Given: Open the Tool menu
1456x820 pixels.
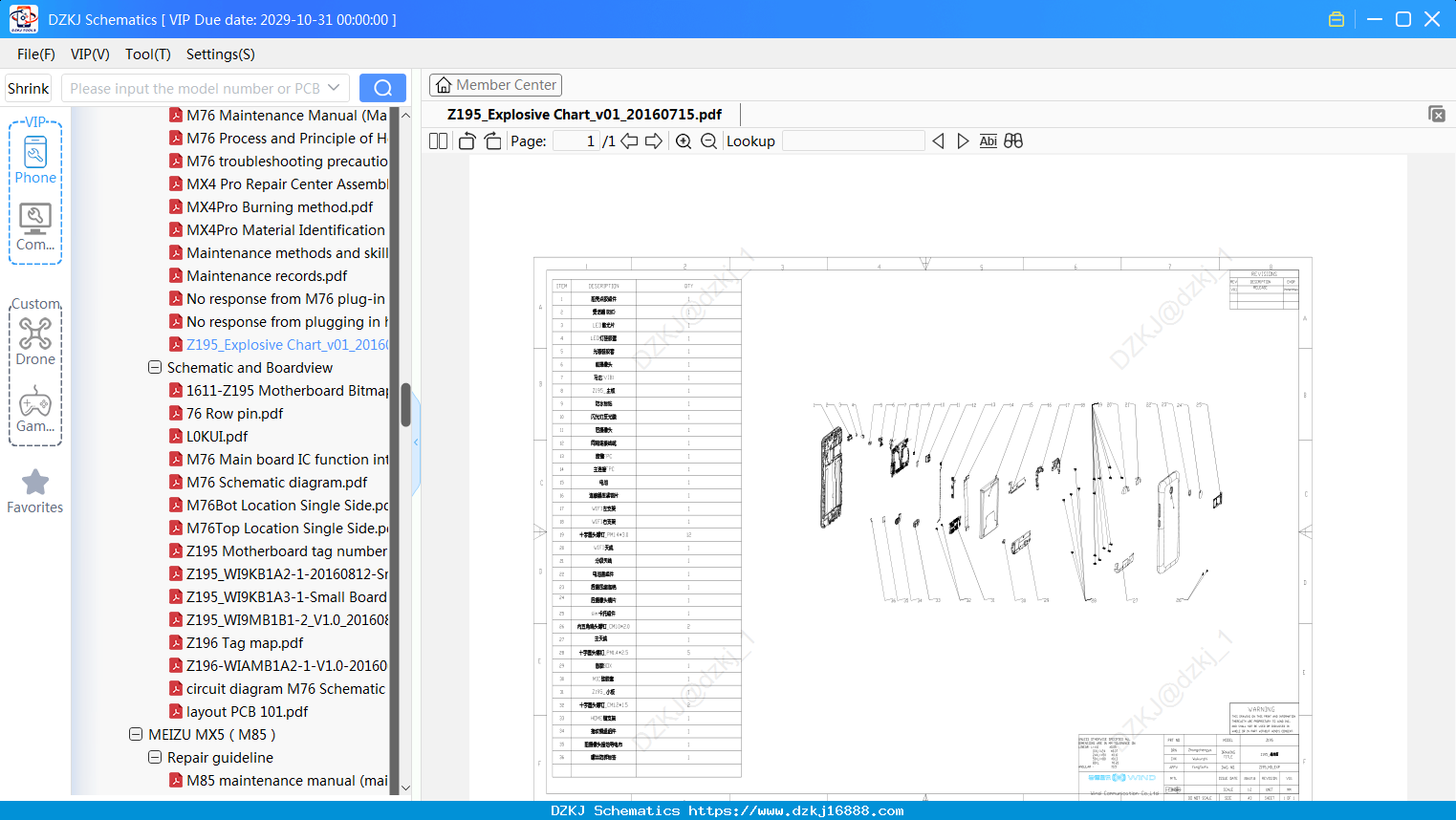Looking at the screenshot, I should click(x=148, y=54).
